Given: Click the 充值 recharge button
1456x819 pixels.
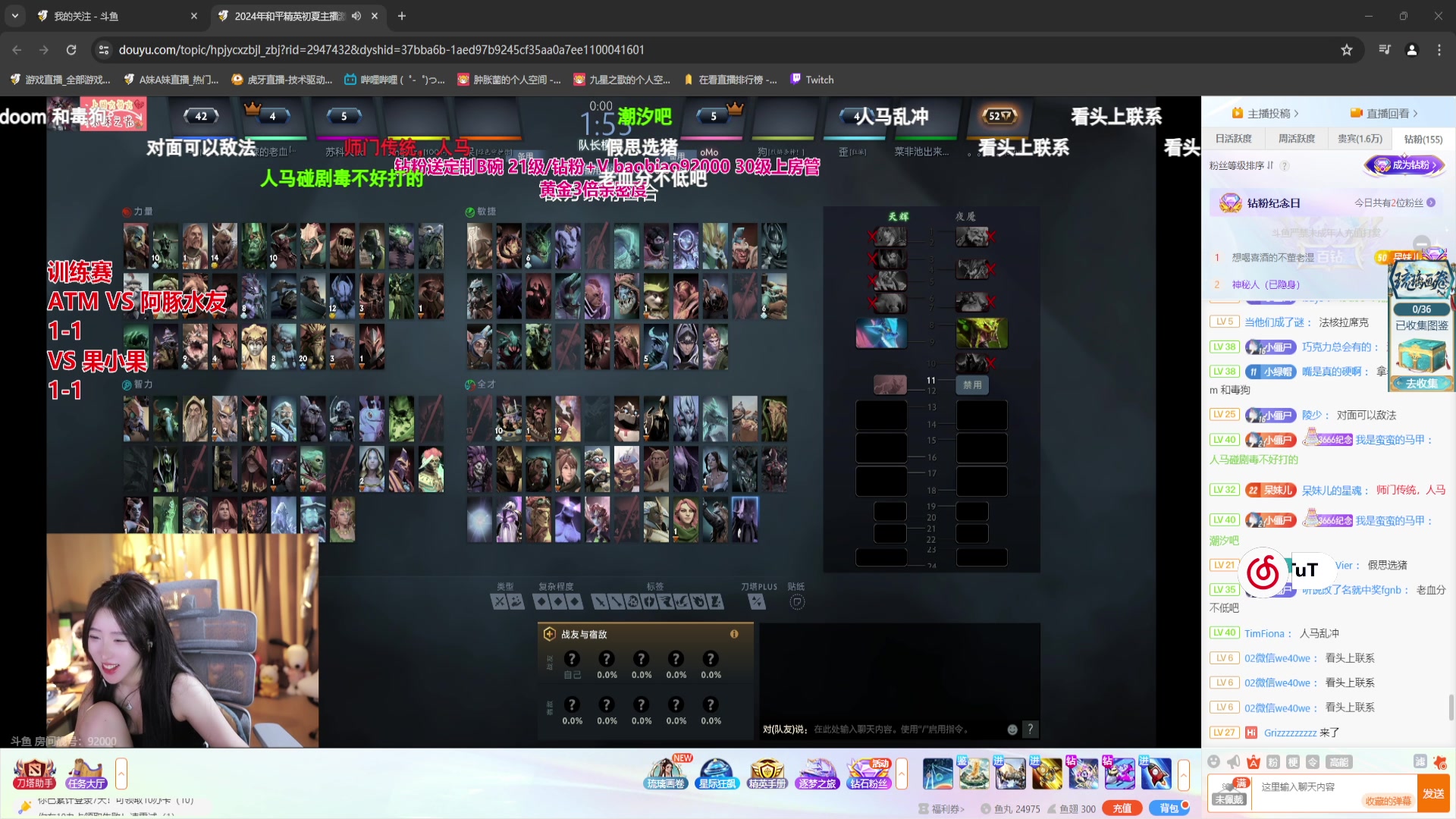Looking at the screenshot, I should pyautogui.click(x=1120, y=808).
